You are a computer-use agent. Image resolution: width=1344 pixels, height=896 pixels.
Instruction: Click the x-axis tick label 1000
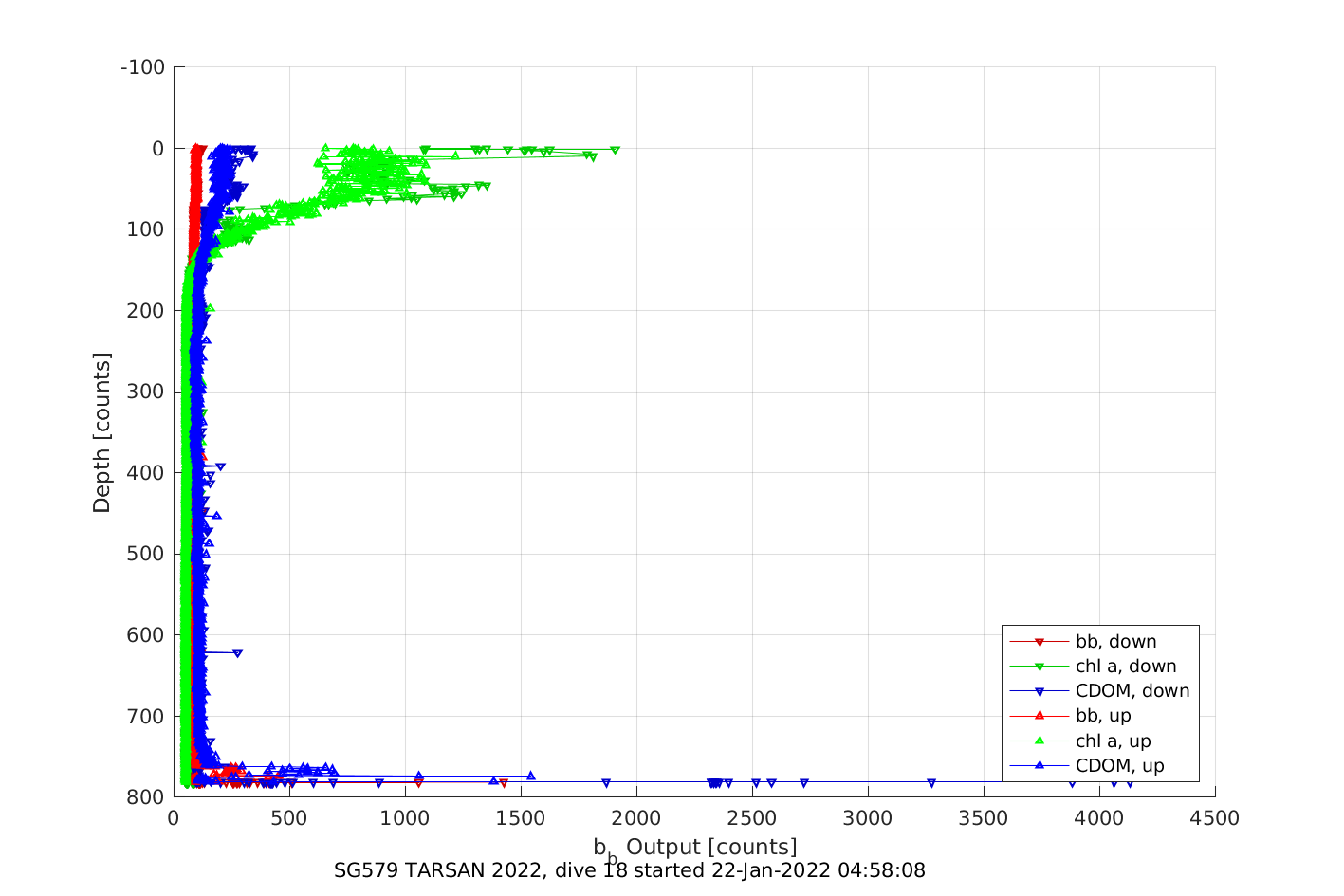[x=405, y=818]
